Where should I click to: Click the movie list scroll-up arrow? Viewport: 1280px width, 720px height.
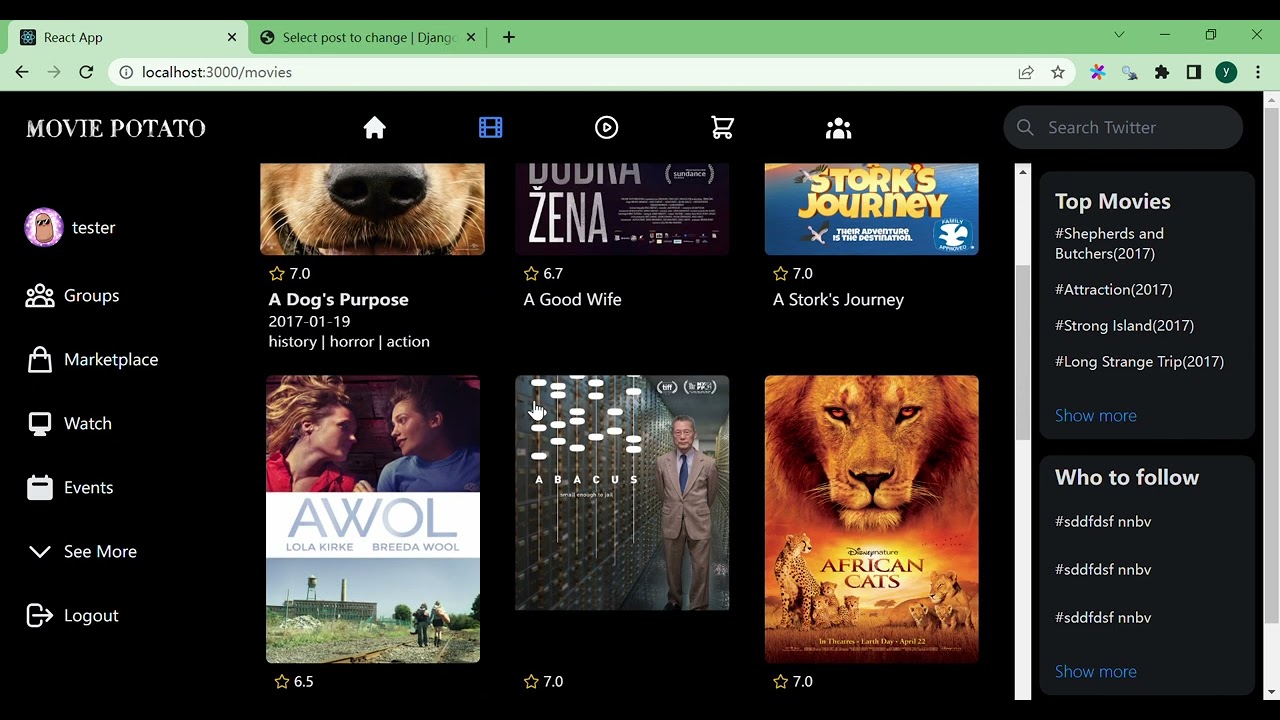(x=1023, y=172)
